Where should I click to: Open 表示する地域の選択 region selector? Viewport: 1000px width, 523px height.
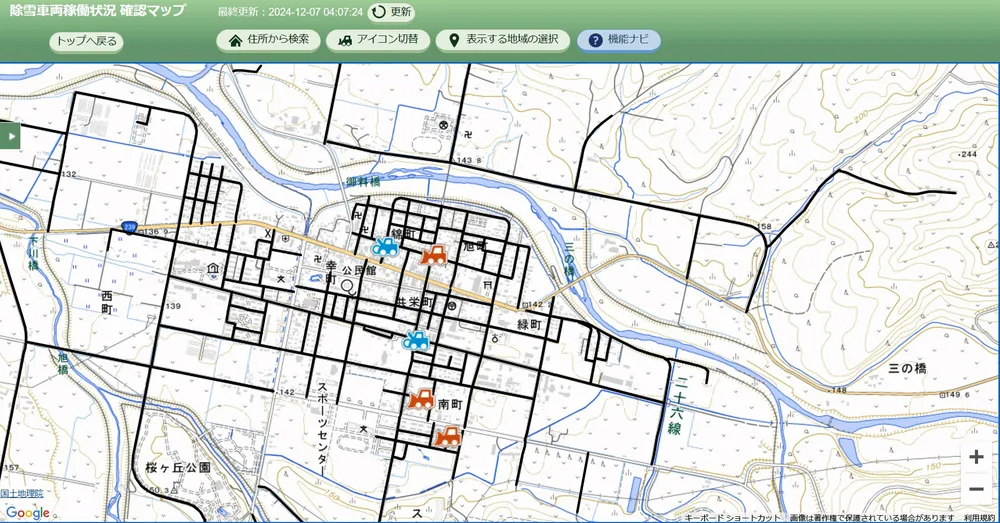pyautogui.click(x=503, y=40)
